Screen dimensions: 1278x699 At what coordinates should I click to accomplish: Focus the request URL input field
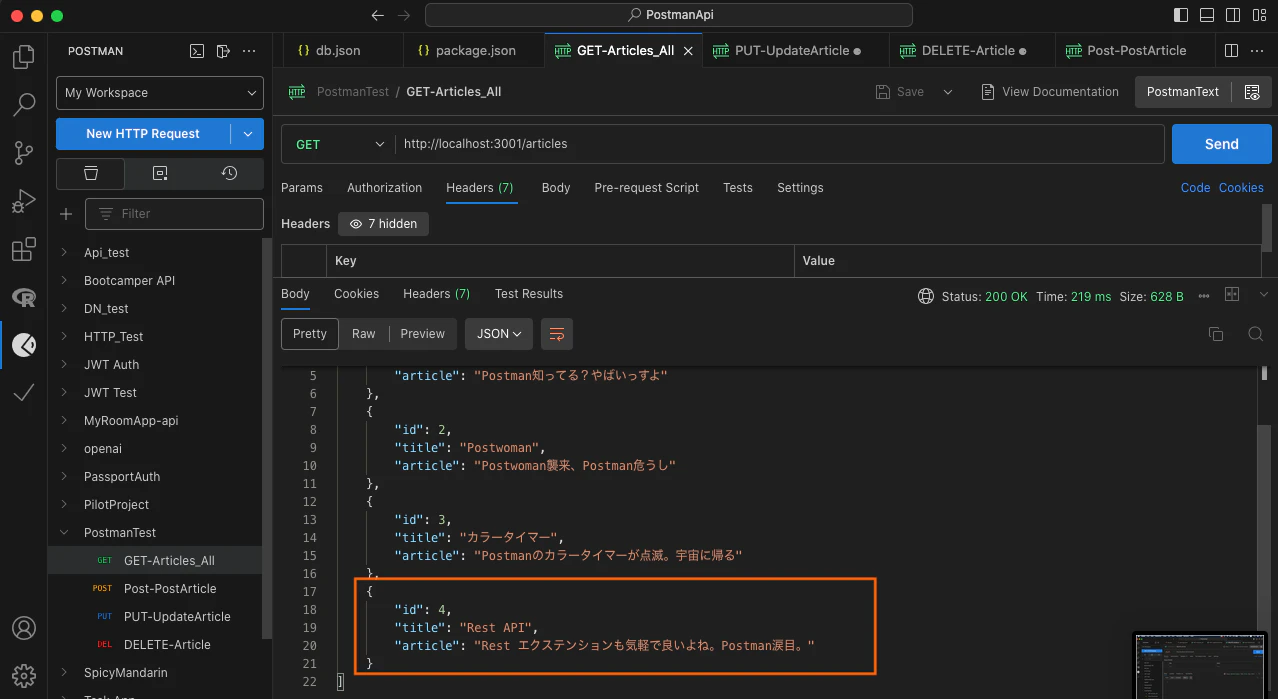click(779, 144)
